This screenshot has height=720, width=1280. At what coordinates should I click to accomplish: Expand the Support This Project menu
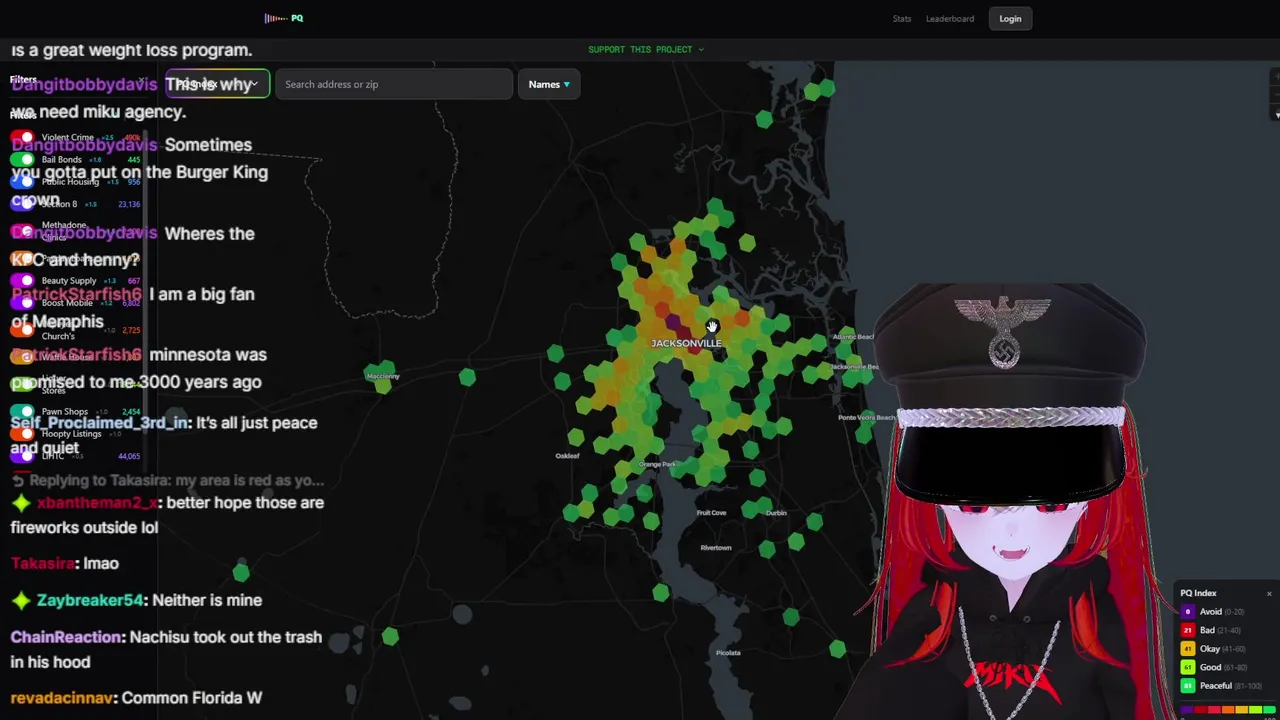[646, 49]
